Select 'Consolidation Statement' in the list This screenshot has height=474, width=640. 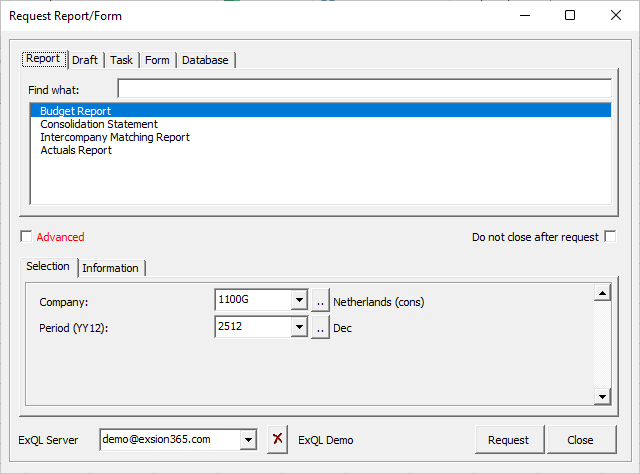[320, 124]
